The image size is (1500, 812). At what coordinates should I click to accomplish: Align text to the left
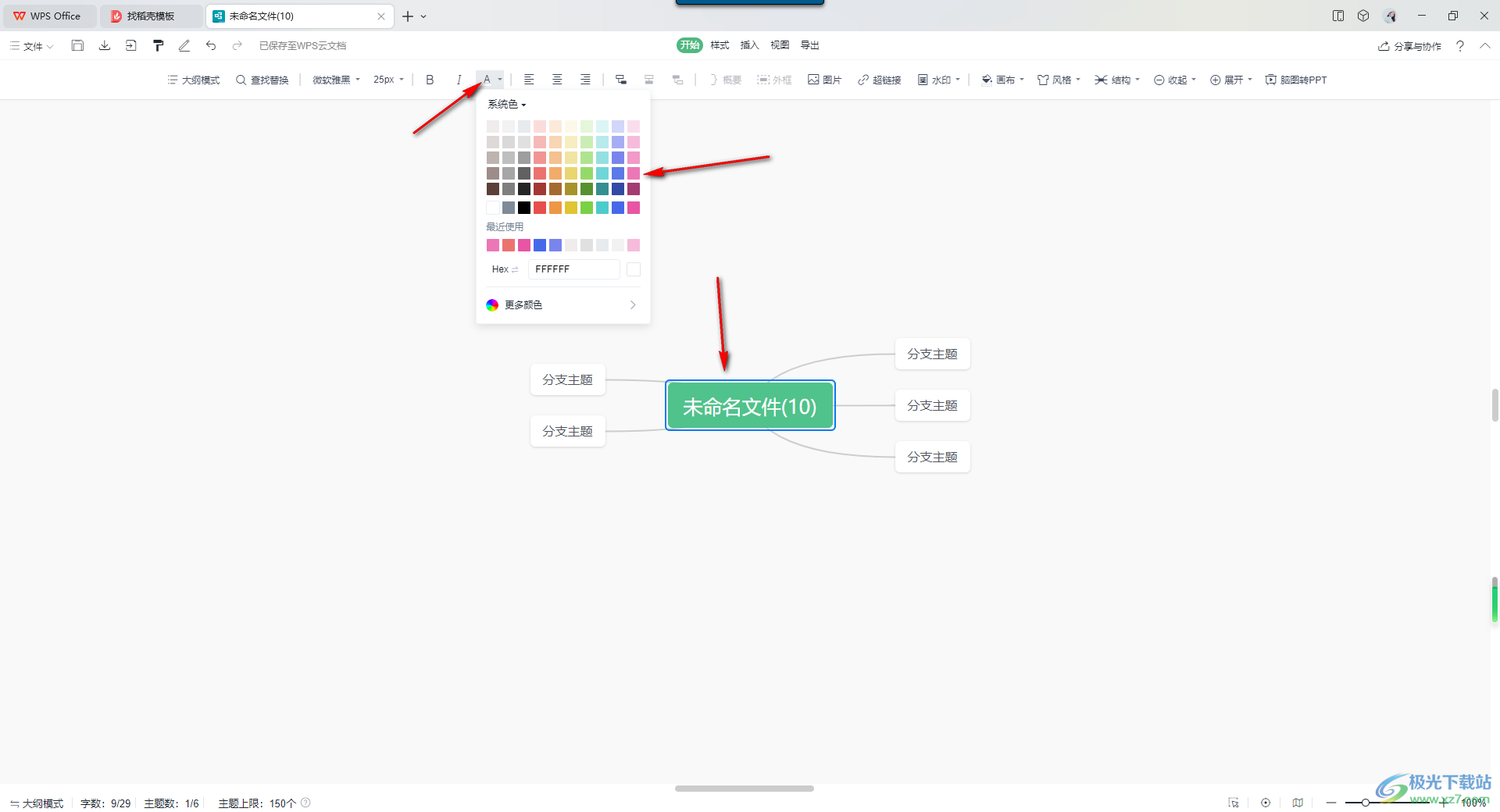pos(529,80)
